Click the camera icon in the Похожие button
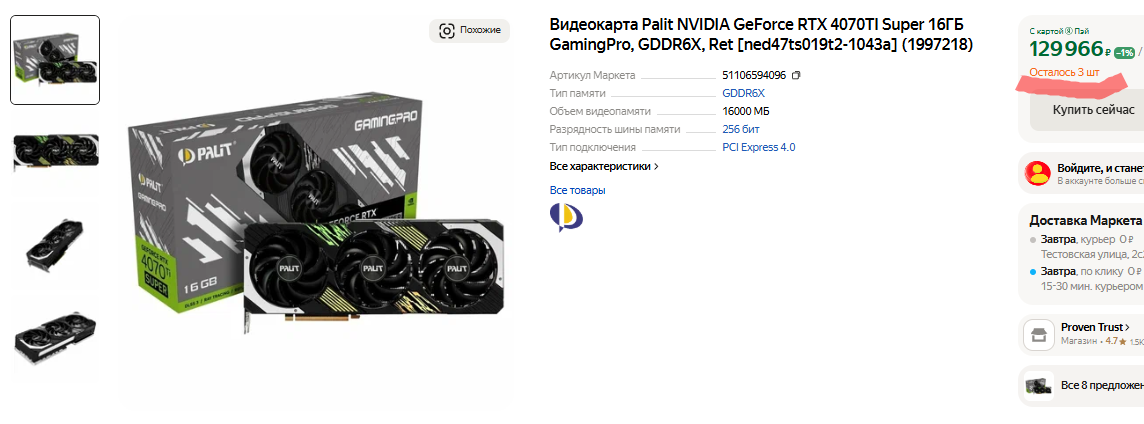Image resolution: width=1144 pixels, height=424 pixels. pos(447,31)
